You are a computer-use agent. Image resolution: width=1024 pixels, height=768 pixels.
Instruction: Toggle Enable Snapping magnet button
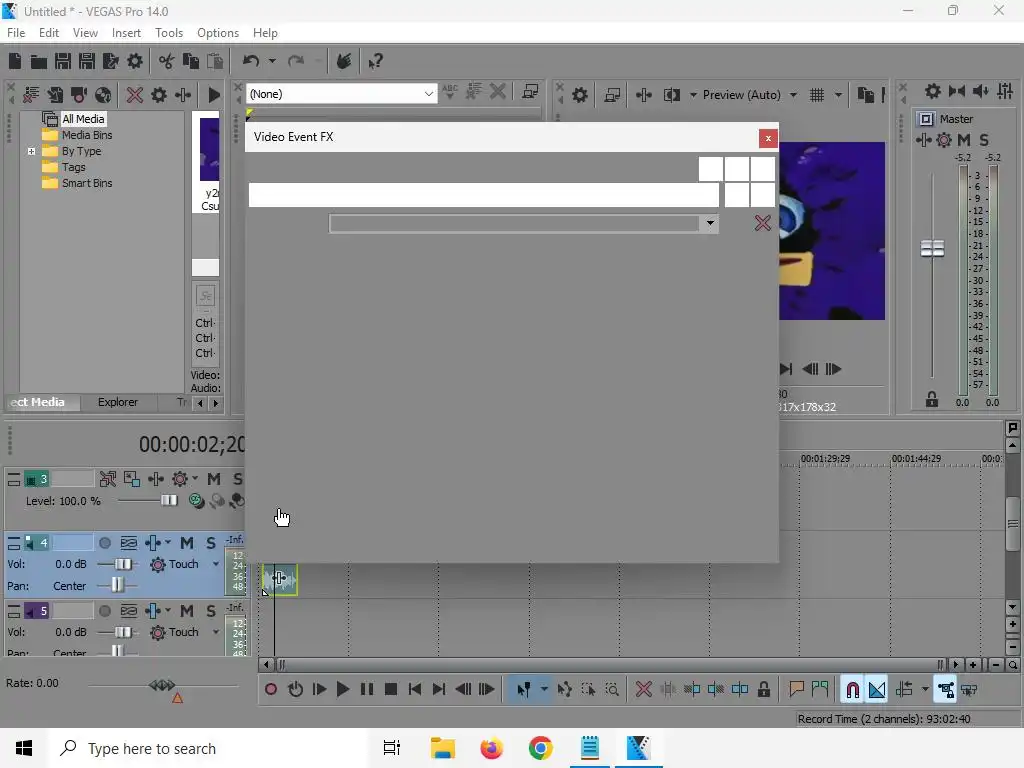point(852,690)
